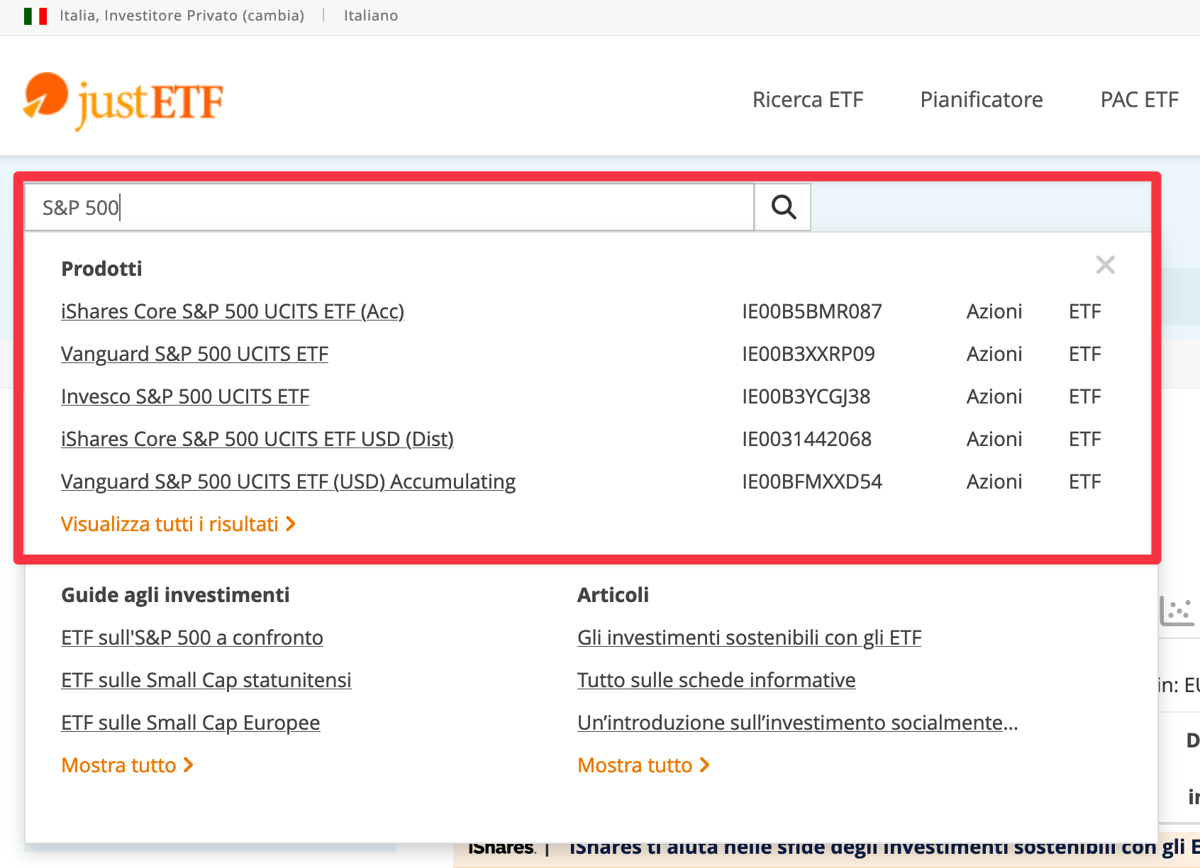The width and height of the screenshot is (1200, 868).
Task: Expand Visualizza tutti i risultati
Action: [x=178, y=524]
